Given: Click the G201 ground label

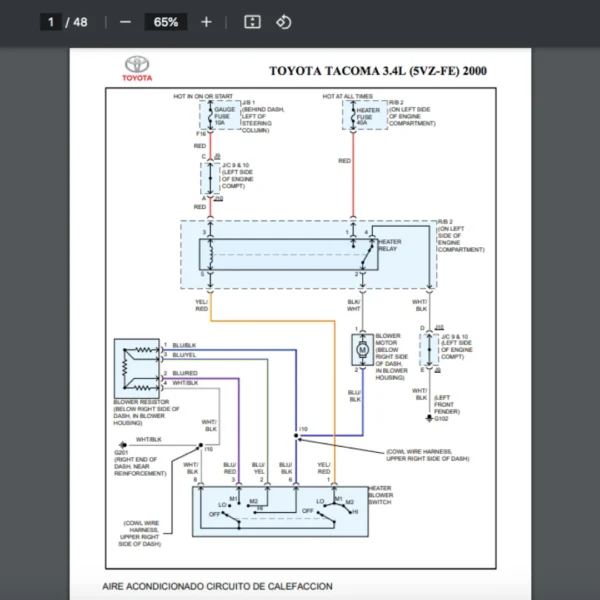Looking at the screenshot, I should click(x=122, y=452).
